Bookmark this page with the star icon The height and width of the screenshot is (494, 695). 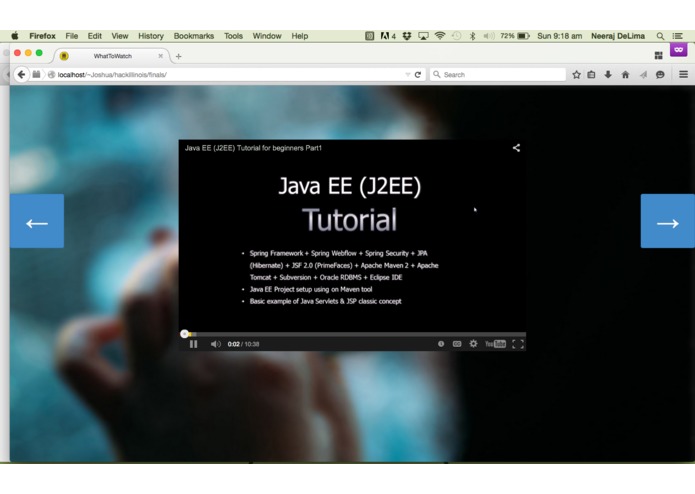click(576, 74)
